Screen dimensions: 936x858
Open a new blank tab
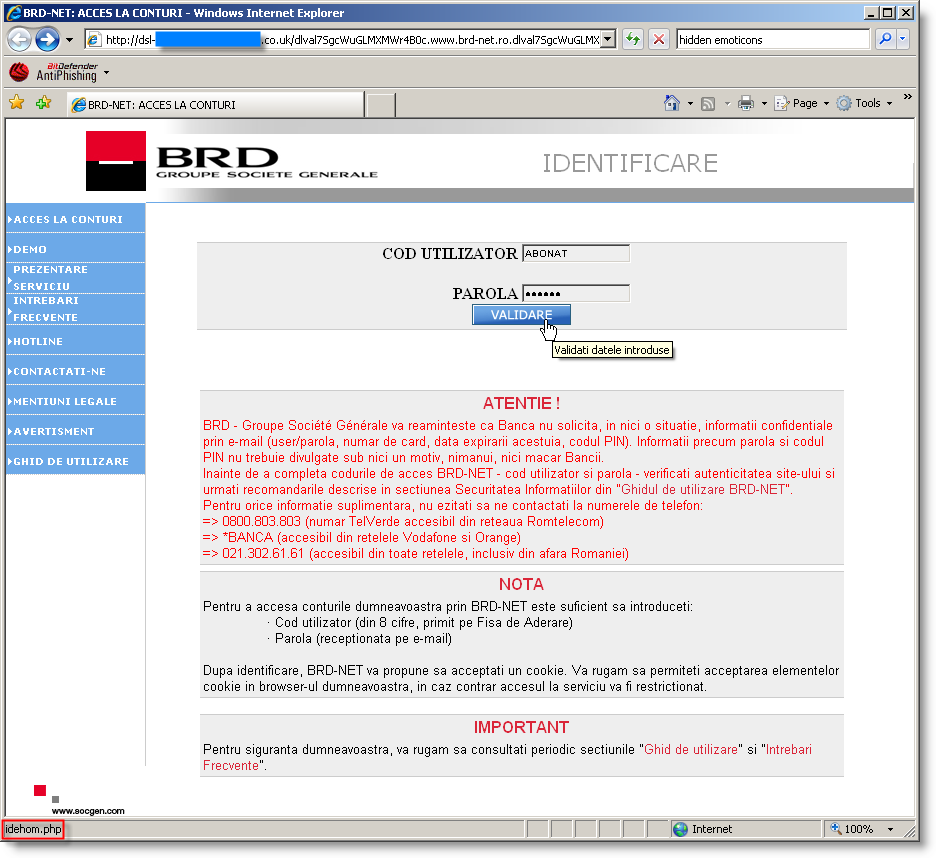pos(380,105)
